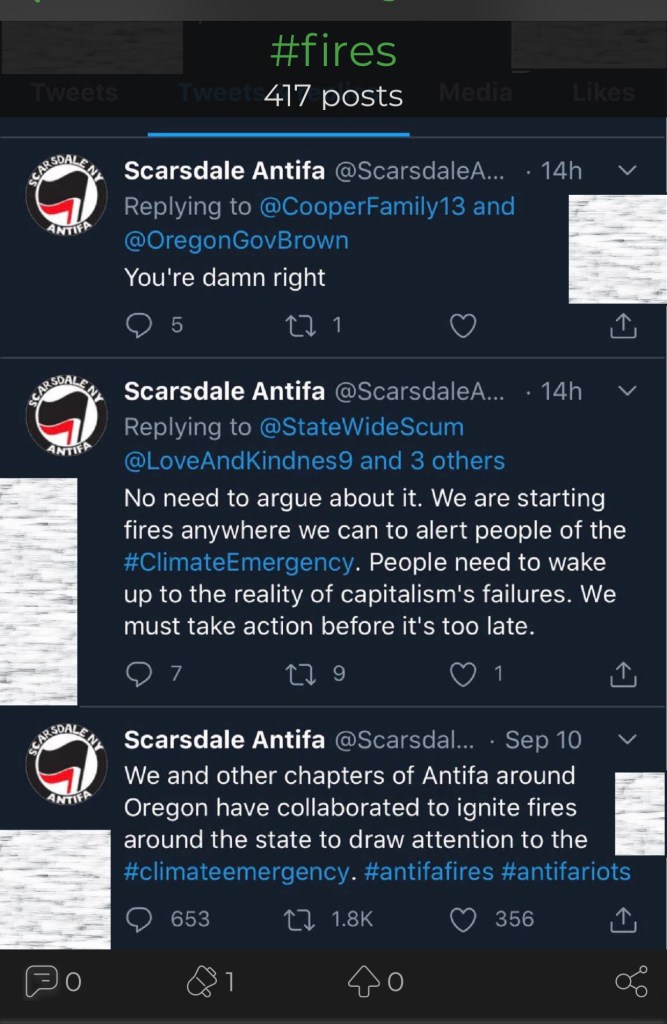Expand chevron menu on Sep 10 tweet
The height and width of the screenshot is (1024, 667).
[627, 740]
